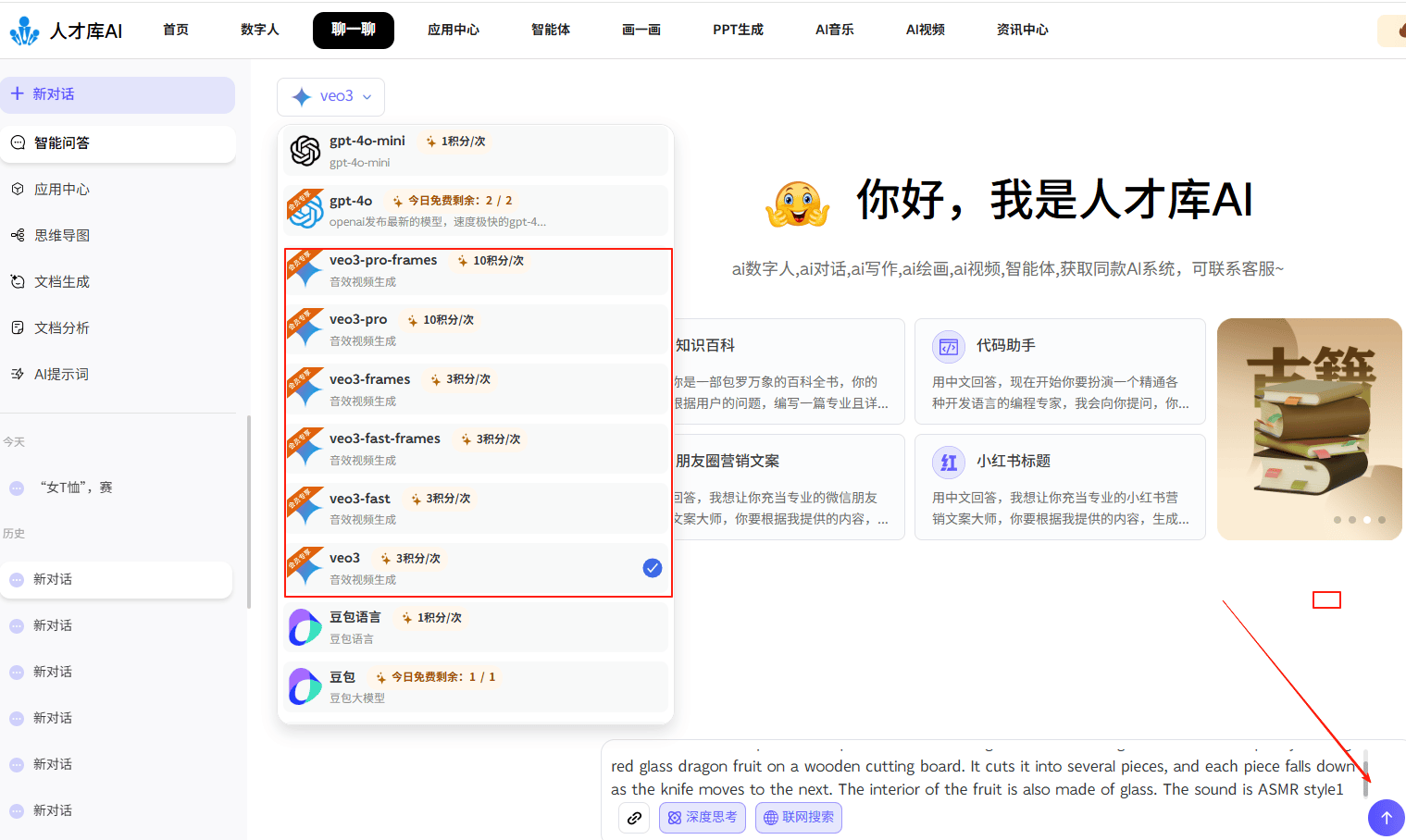Image resolution: width=1406 pixels, height=840 pixels.
Task: Click inside the prompt text input
Action: tap(981, 778)
